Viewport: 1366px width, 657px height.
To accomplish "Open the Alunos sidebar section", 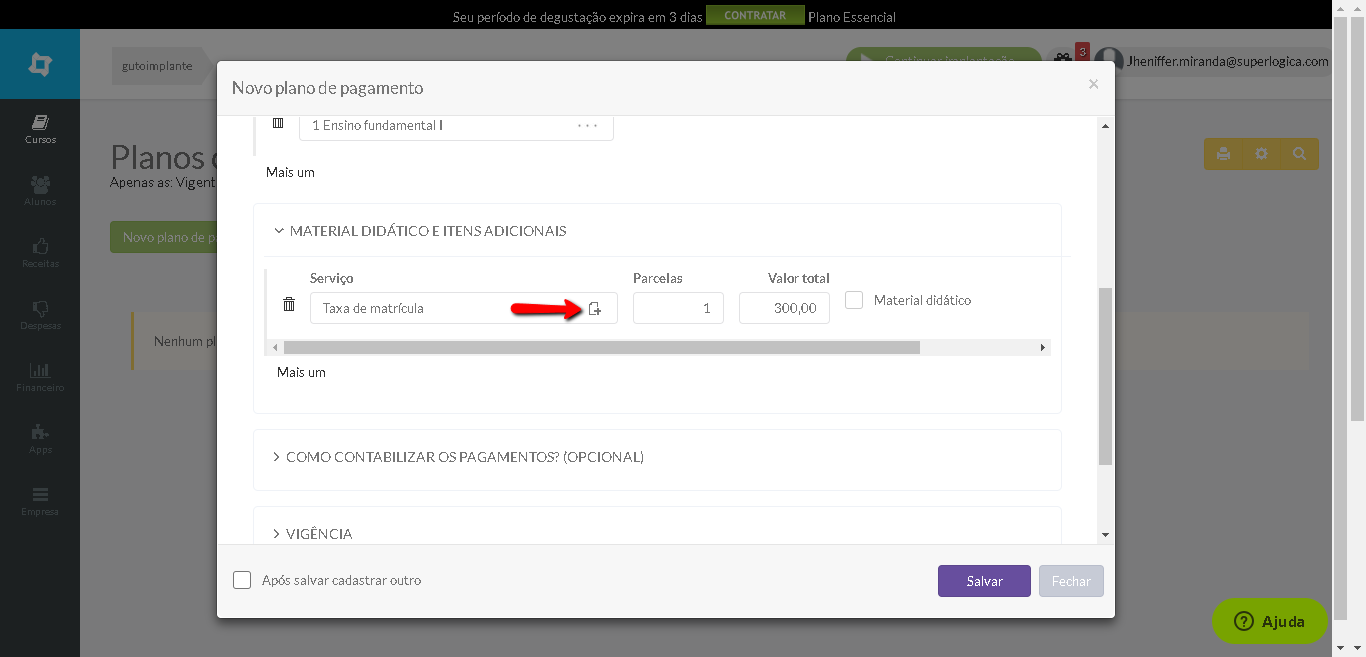I will tap(40, 191).
